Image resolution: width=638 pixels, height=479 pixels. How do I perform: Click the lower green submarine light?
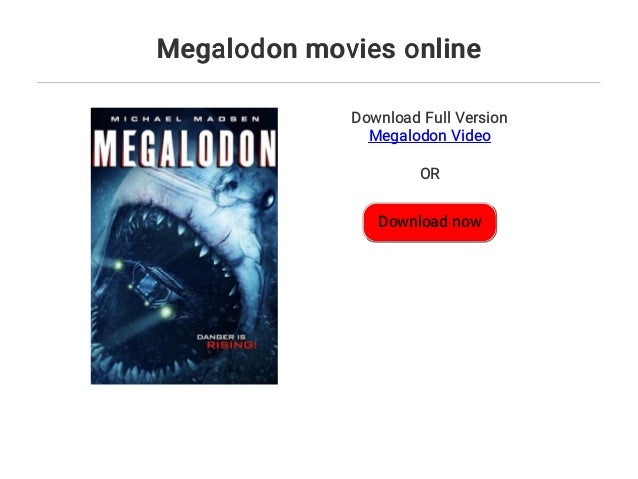coord(166,313)
